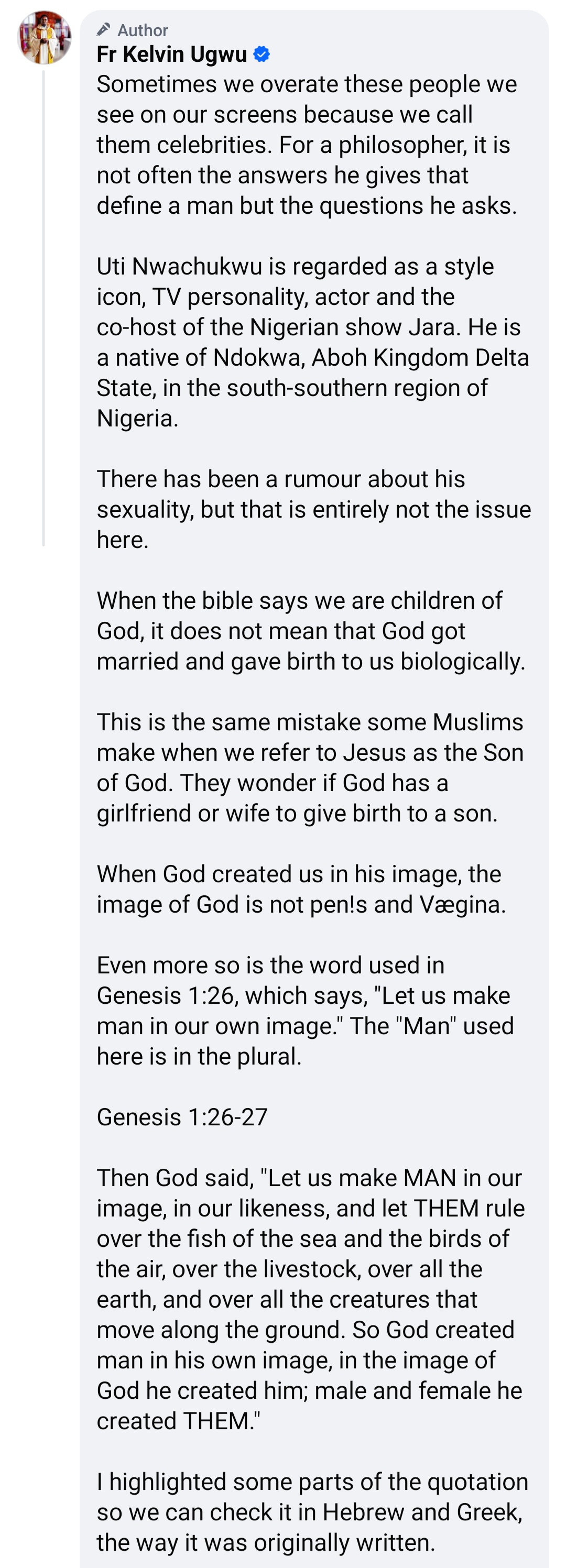Click the paragraph starting "Sometimes we overate"
This screenshot has width=566, height=1568.
[x=307, y=145]
